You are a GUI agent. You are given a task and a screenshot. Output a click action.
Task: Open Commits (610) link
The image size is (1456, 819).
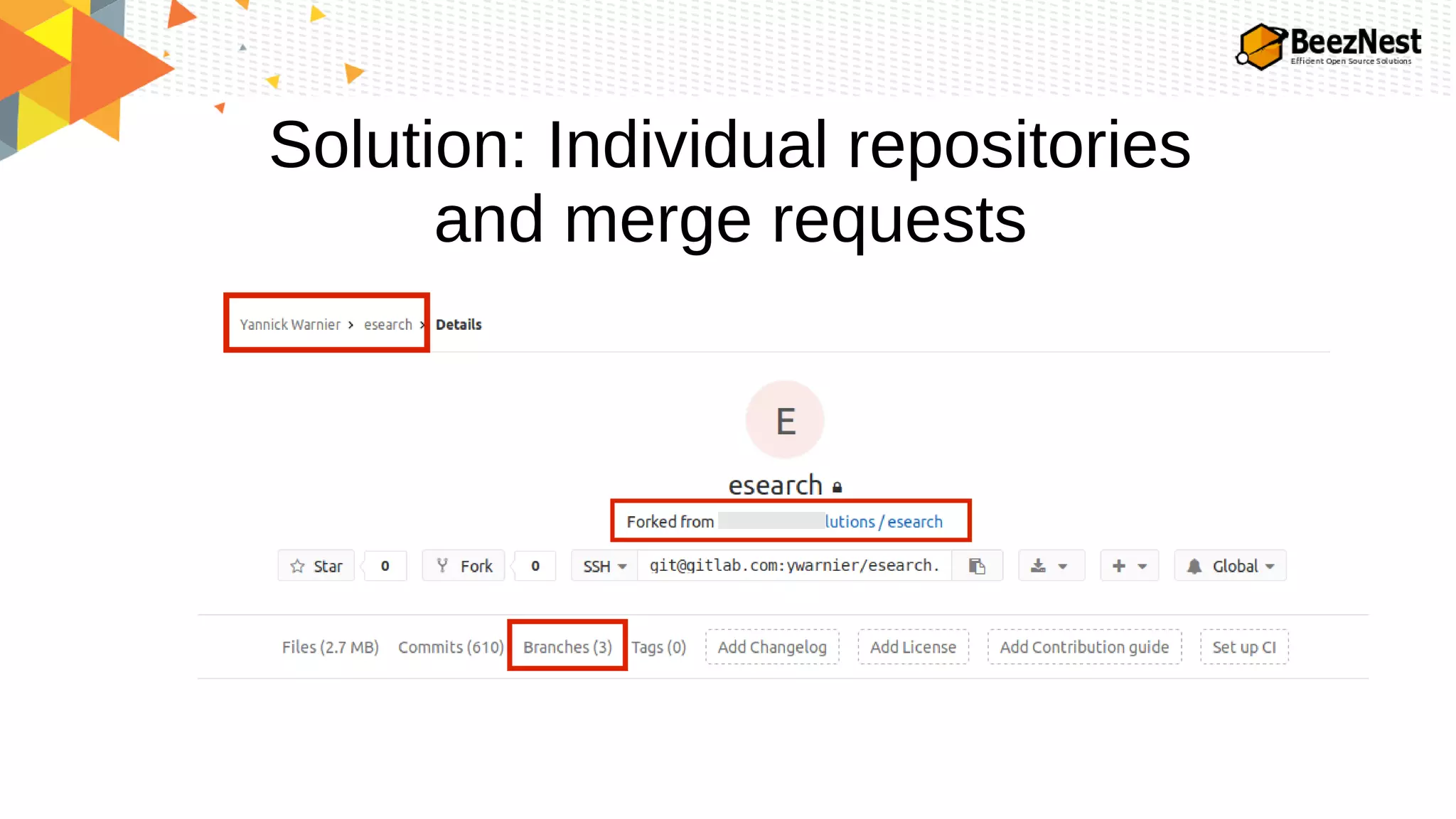(451, 647)
